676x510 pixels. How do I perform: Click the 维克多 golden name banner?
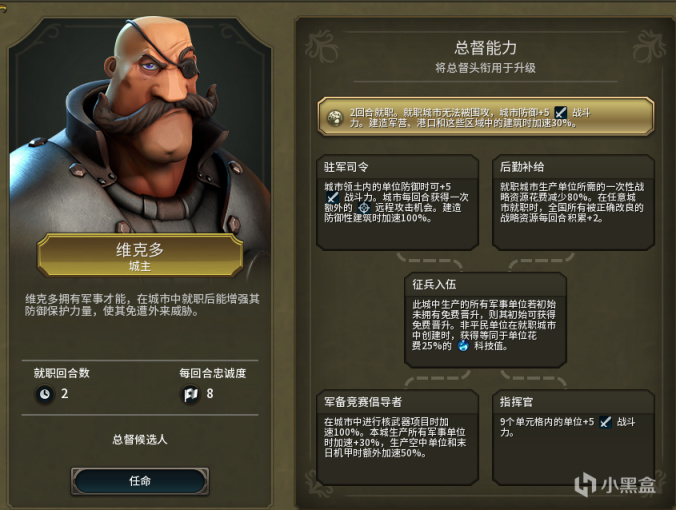click(x=140, y=256)
